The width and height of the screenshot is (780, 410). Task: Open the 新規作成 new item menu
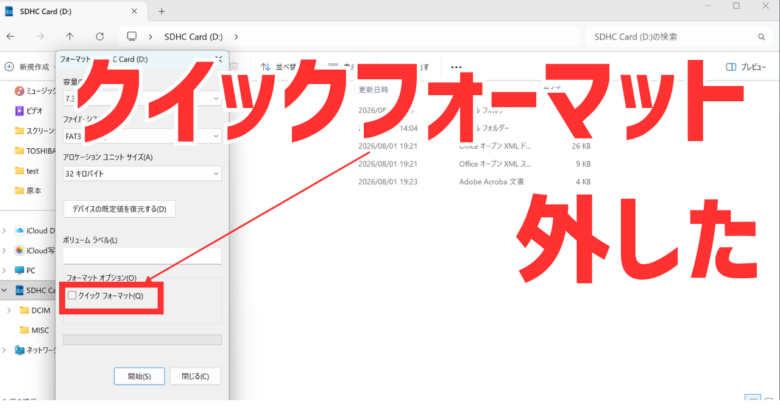[29, 67]
